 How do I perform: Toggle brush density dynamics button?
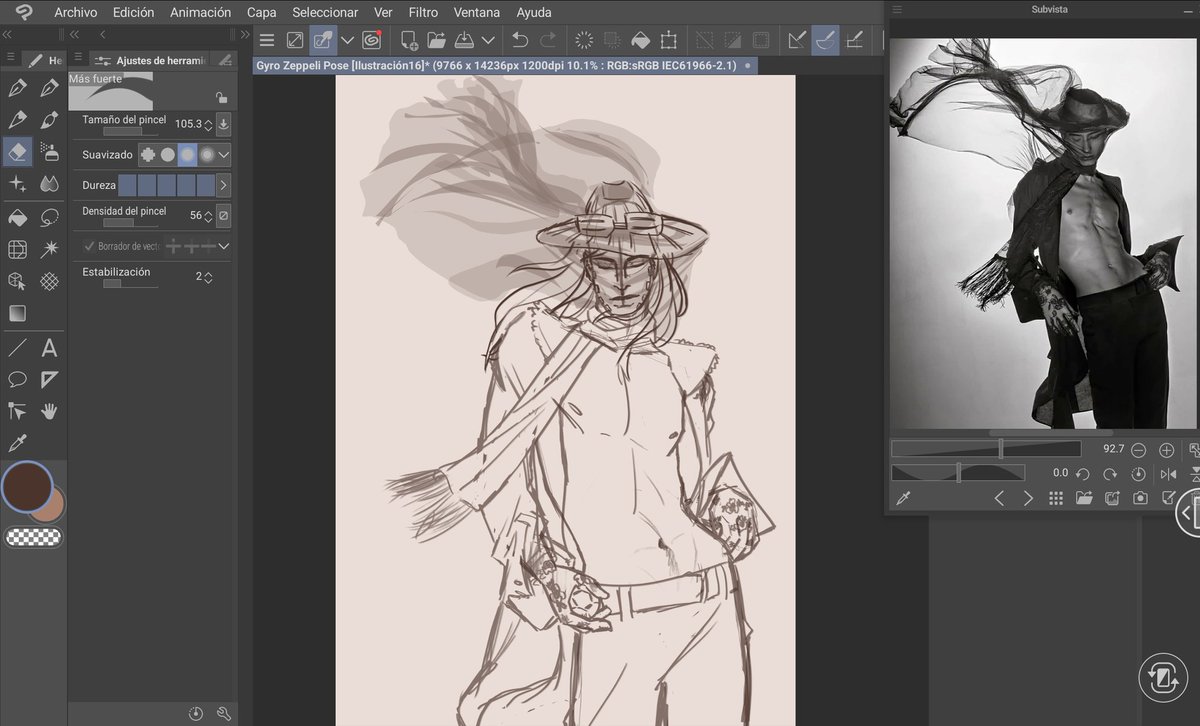click(223, 214)
